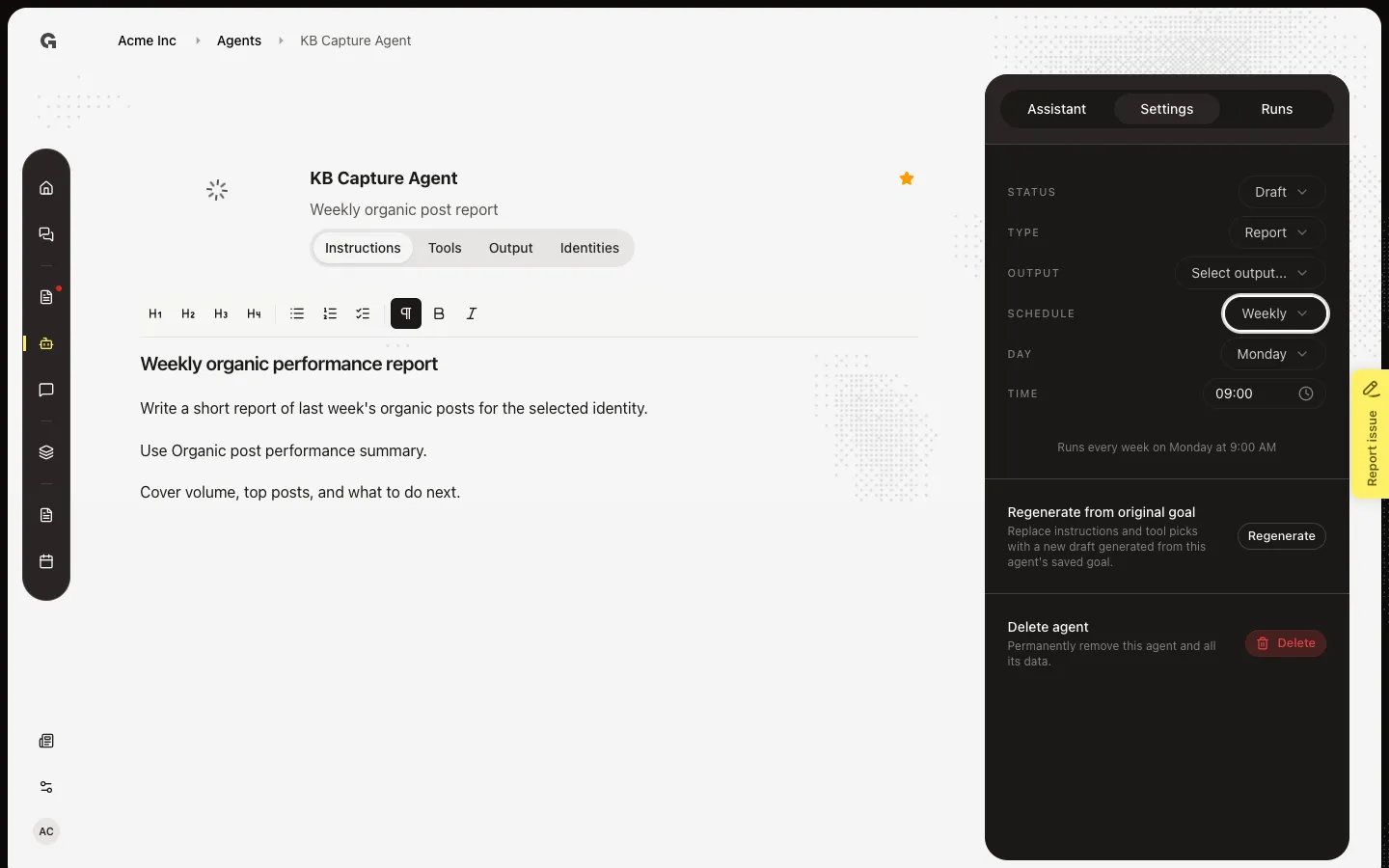Open the document icon with red notification dot

tap(46, 297)
